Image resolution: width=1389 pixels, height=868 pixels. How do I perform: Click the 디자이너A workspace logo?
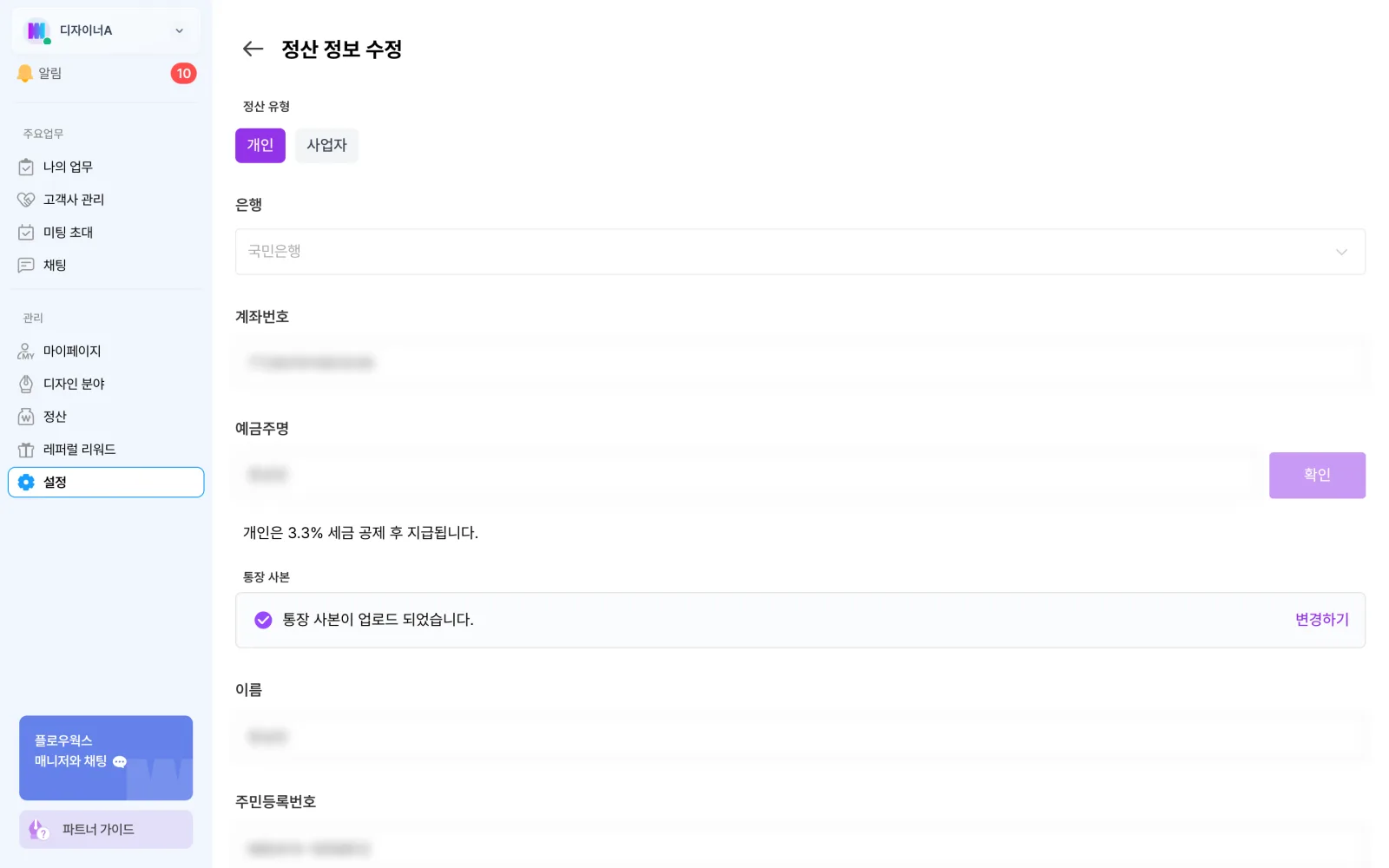36,31
